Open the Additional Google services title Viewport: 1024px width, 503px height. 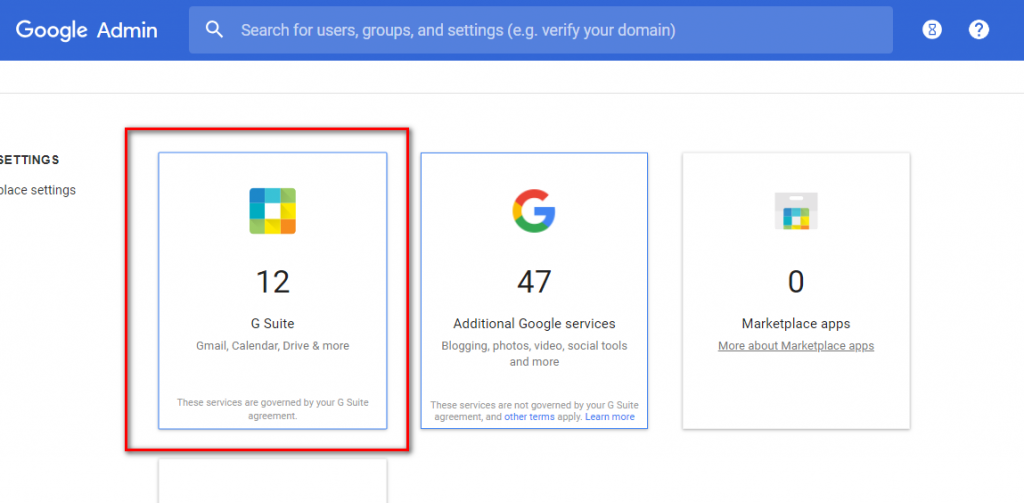pos(534,324)
